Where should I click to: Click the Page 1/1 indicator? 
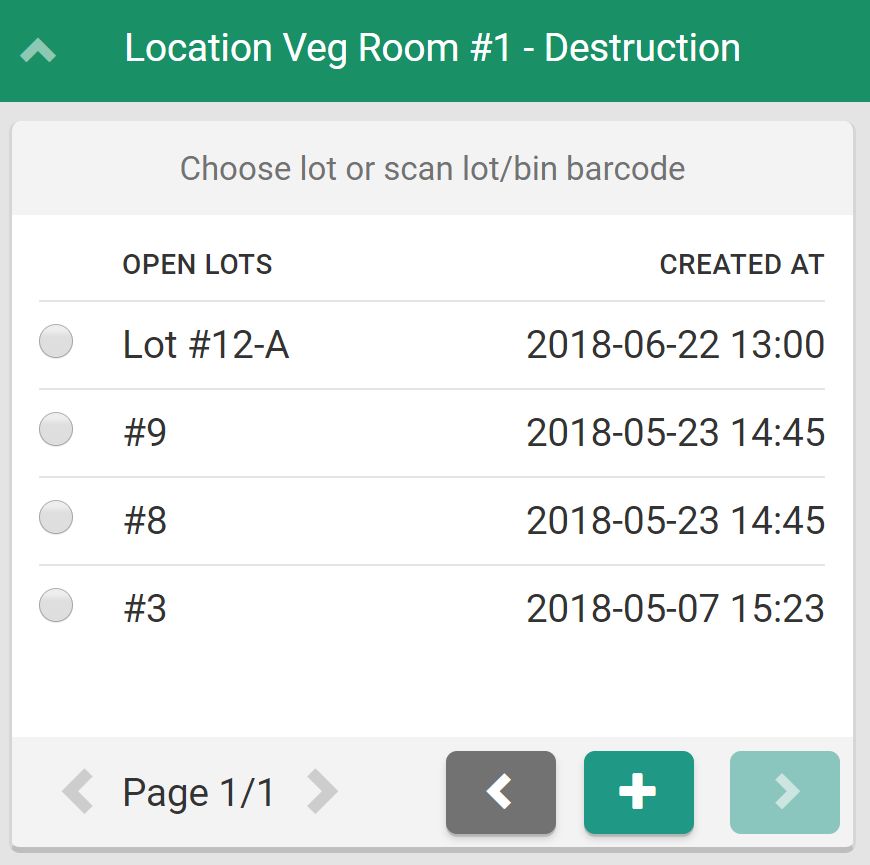click(198, 794)
